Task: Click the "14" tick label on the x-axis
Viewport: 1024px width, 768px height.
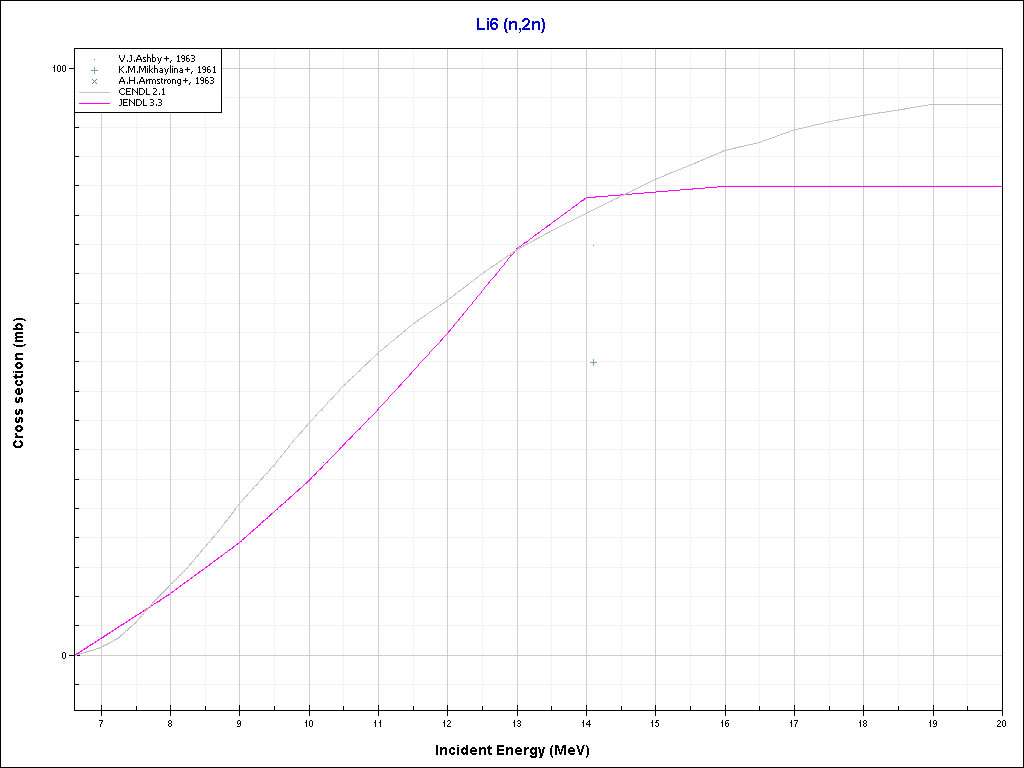Action: coord(586,722)
